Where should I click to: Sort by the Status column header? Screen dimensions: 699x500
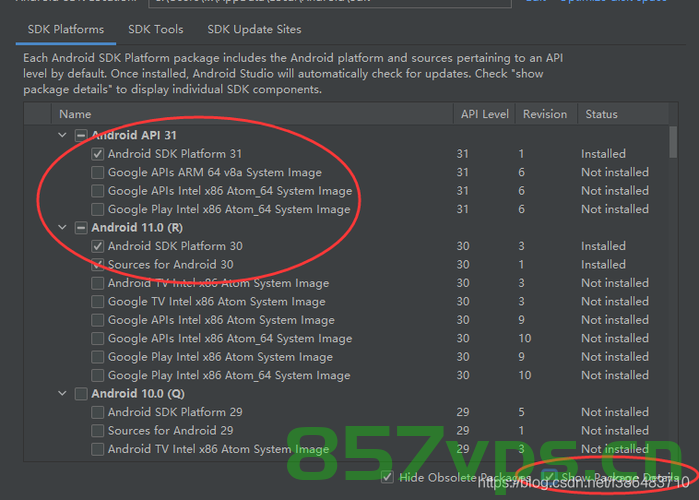click(623, 114)
